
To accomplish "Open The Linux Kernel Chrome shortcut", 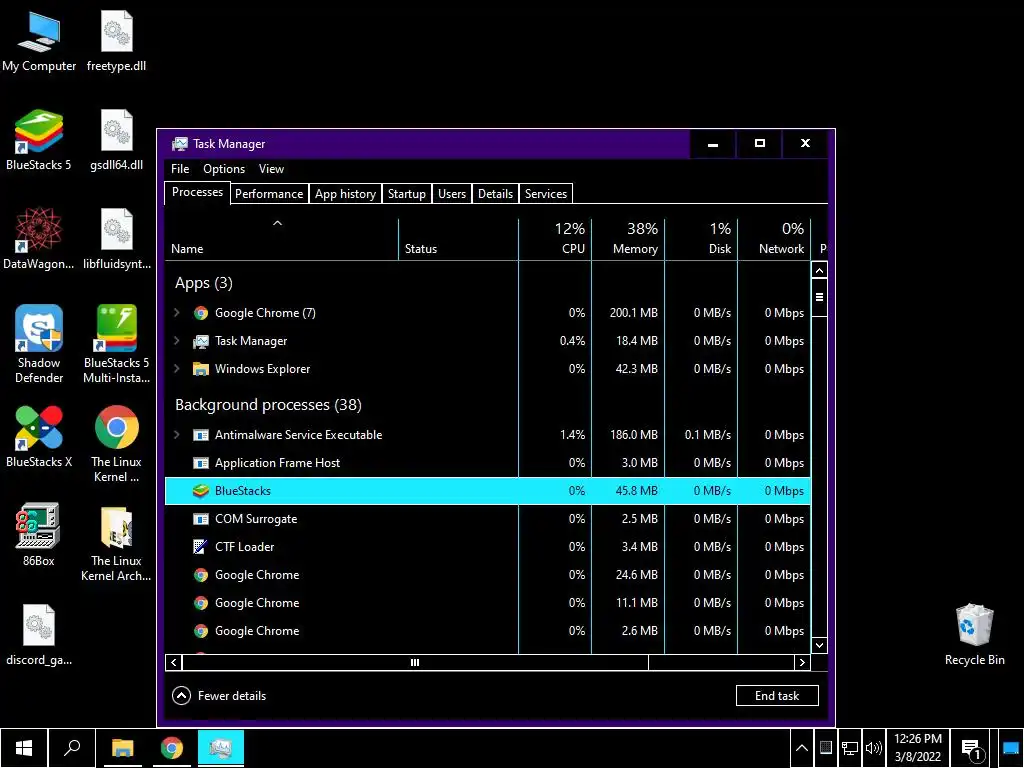I will [116, 444].
